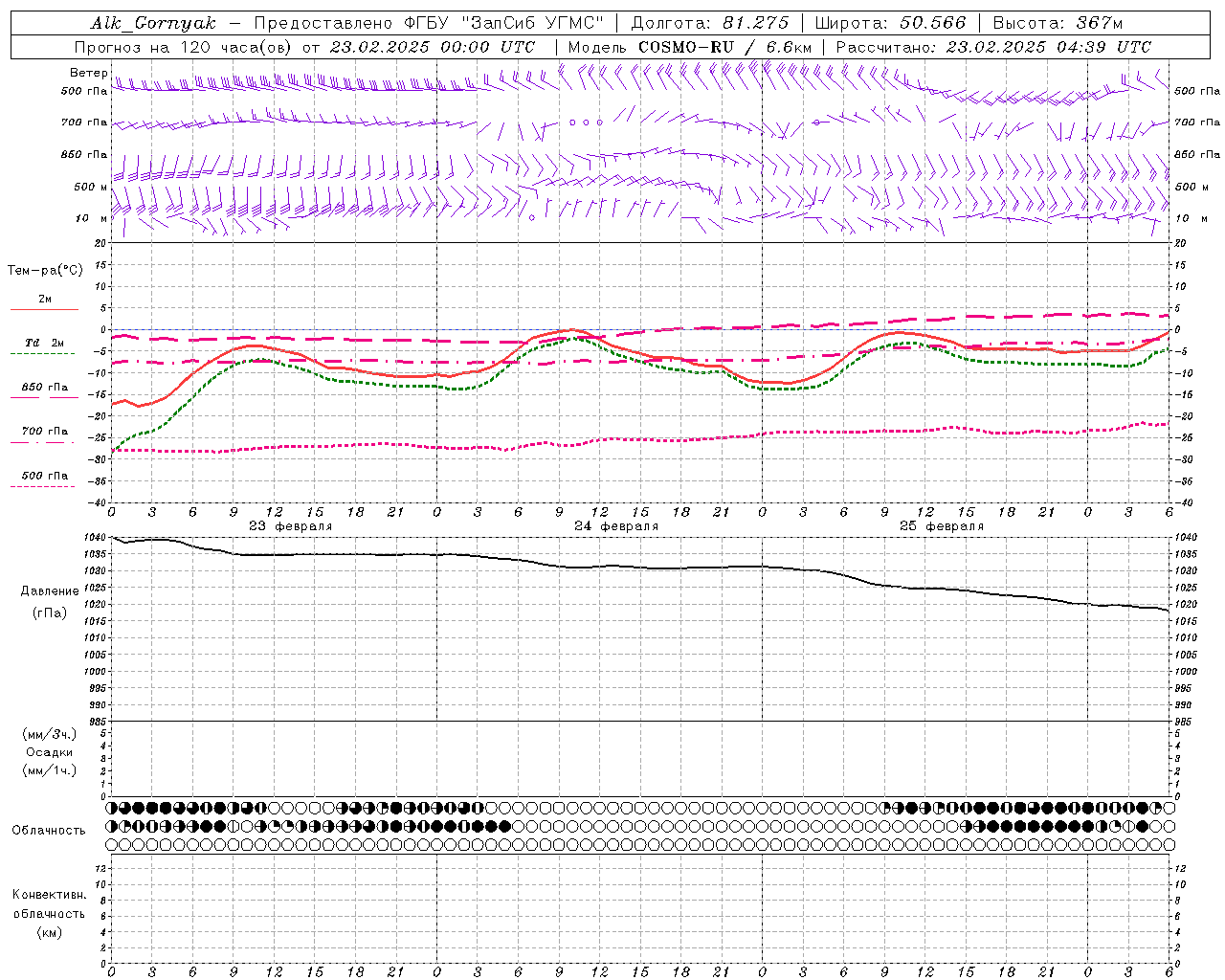Click the 'Модель COSMO-RU / 6.6км' model label
This screenshot has height=980, width=1225.
coord(689,47)
